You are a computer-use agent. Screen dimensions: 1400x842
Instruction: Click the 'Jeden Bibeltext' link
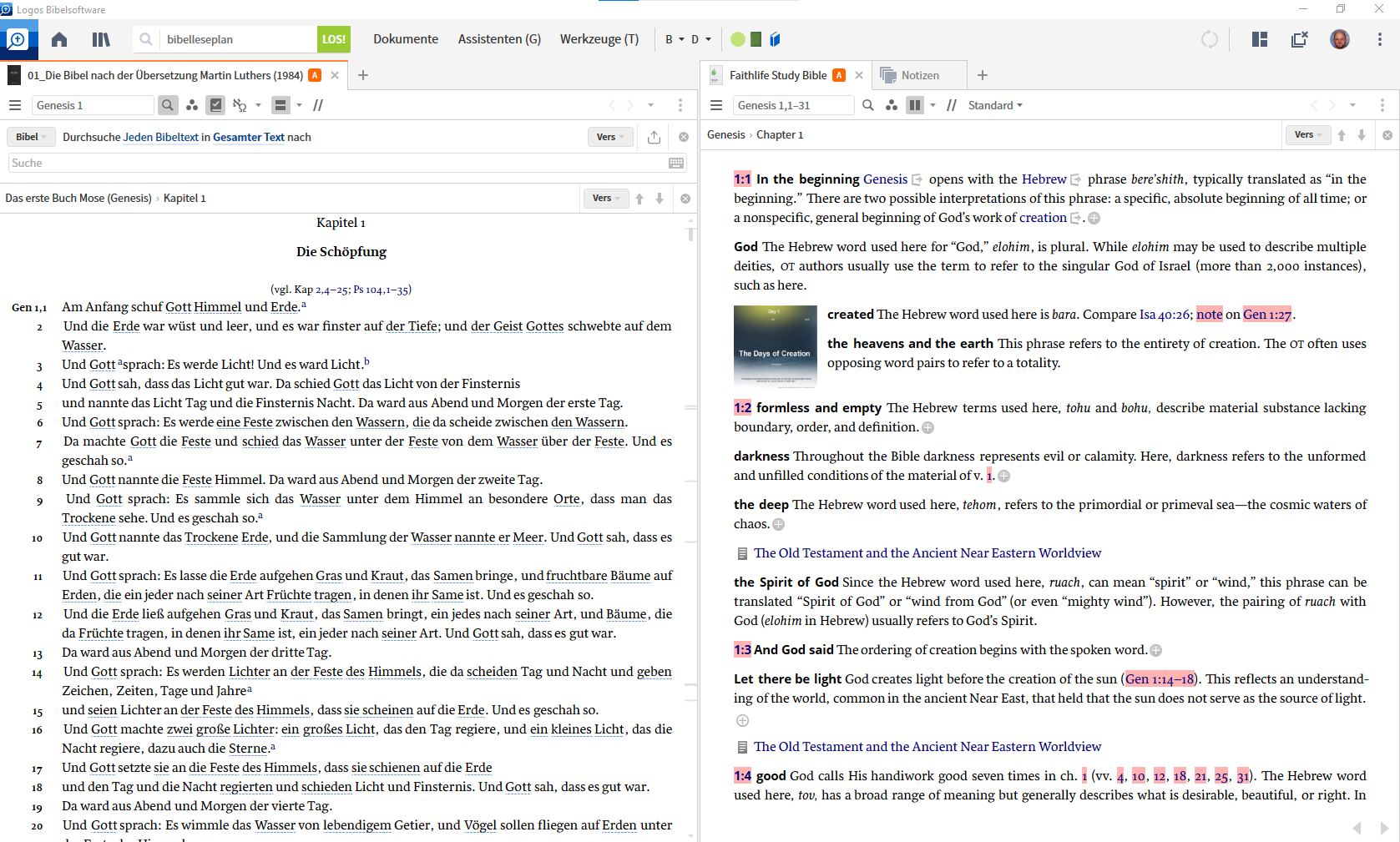point(161,137)
